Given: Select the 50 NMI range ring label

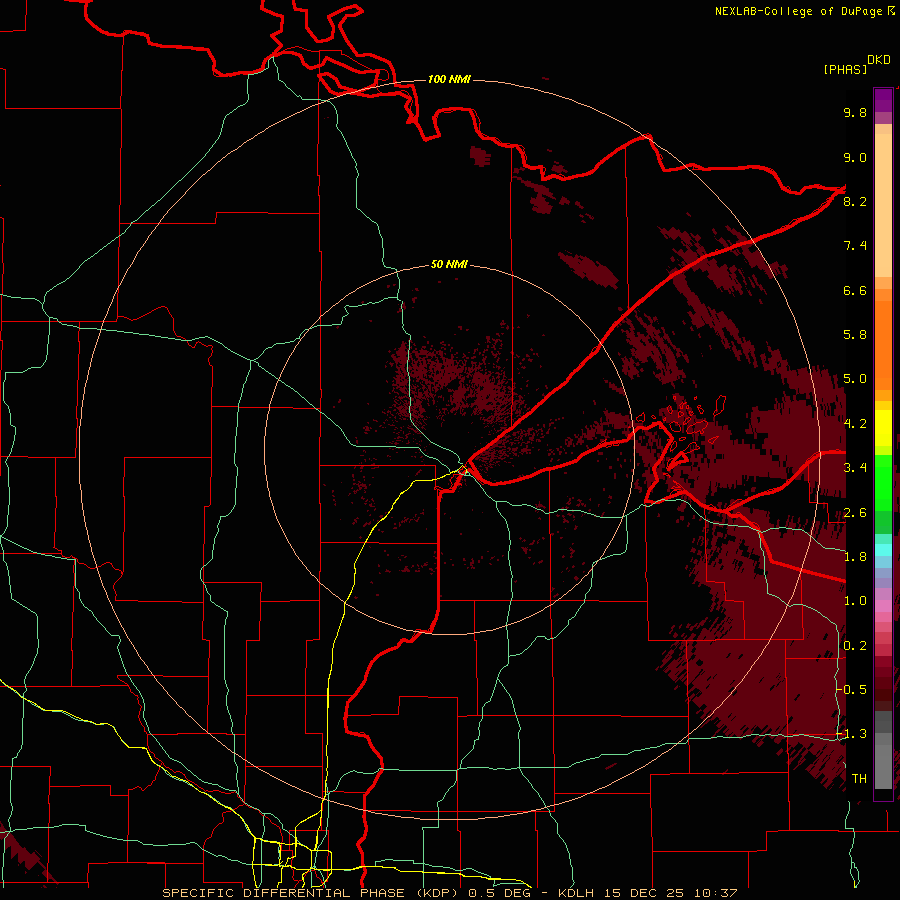Looking at the screenshot, I should click(449, 264).
